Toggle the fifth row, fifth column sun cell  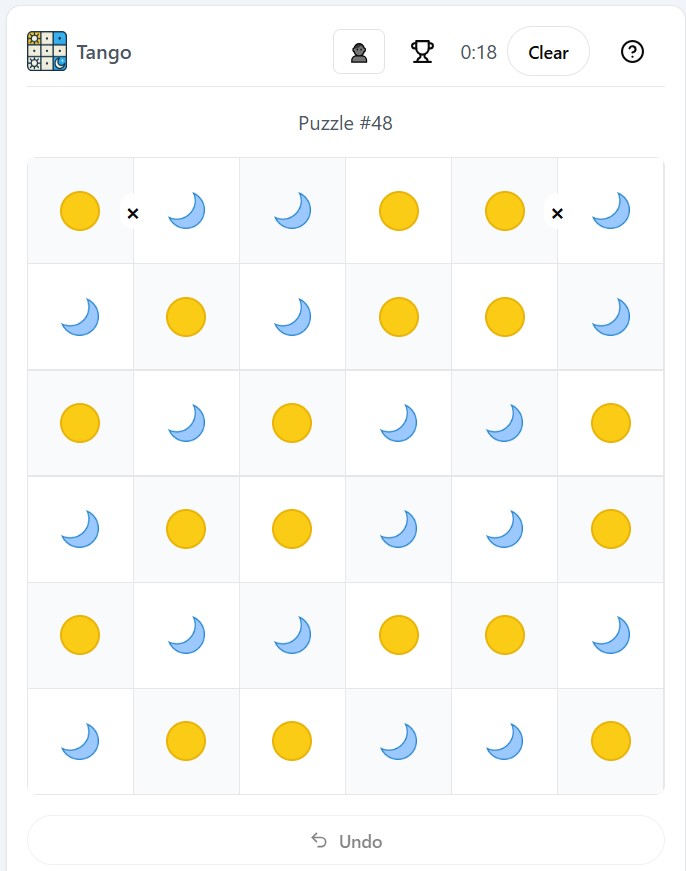(505, 635)
